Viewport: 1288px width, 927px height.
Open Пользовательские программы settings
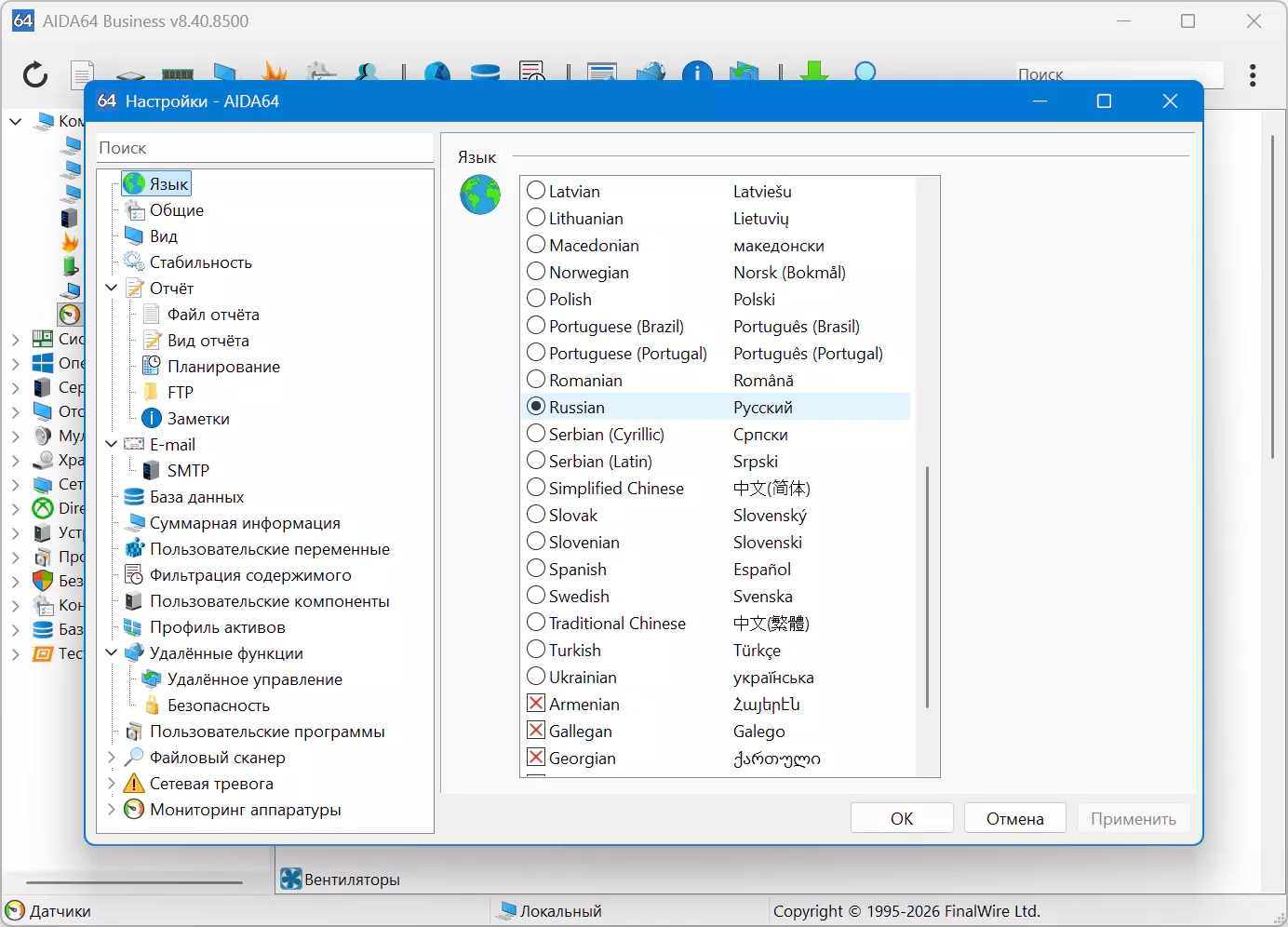coord(255,732)
